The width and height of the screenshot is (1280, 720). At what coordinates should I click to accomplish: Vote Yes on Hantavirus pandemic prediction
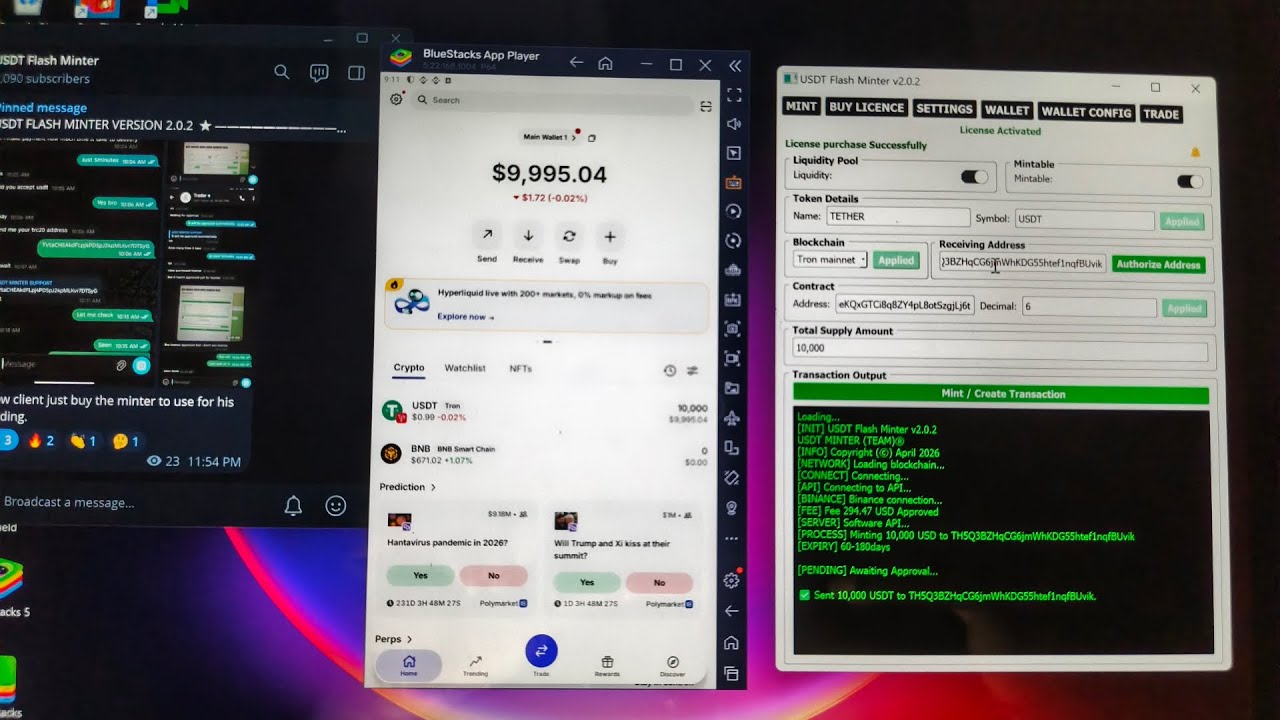tap(420, 576)
